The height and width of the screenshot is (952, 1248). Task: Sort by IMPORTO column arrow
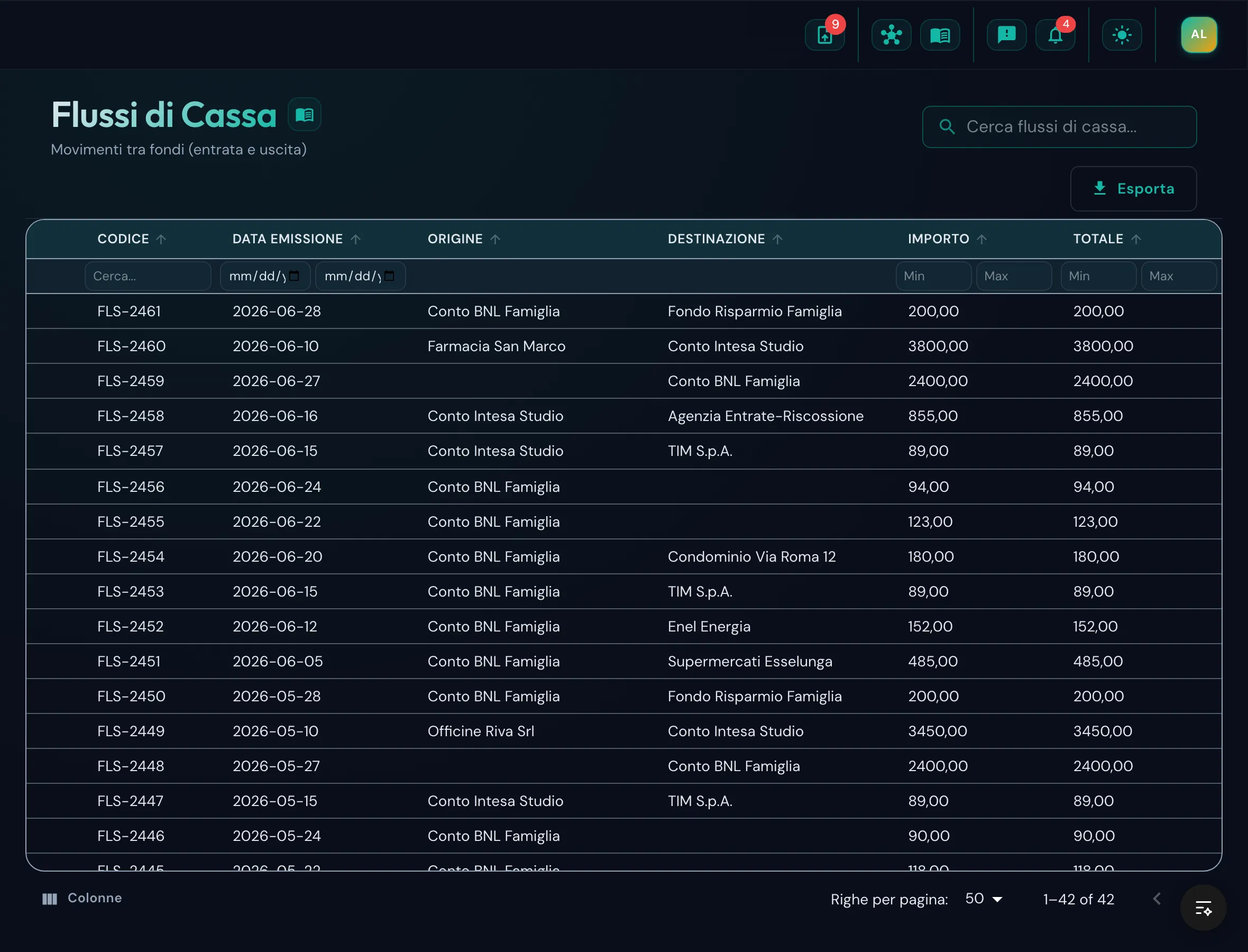pyautogui.click(x=982, y=239)
